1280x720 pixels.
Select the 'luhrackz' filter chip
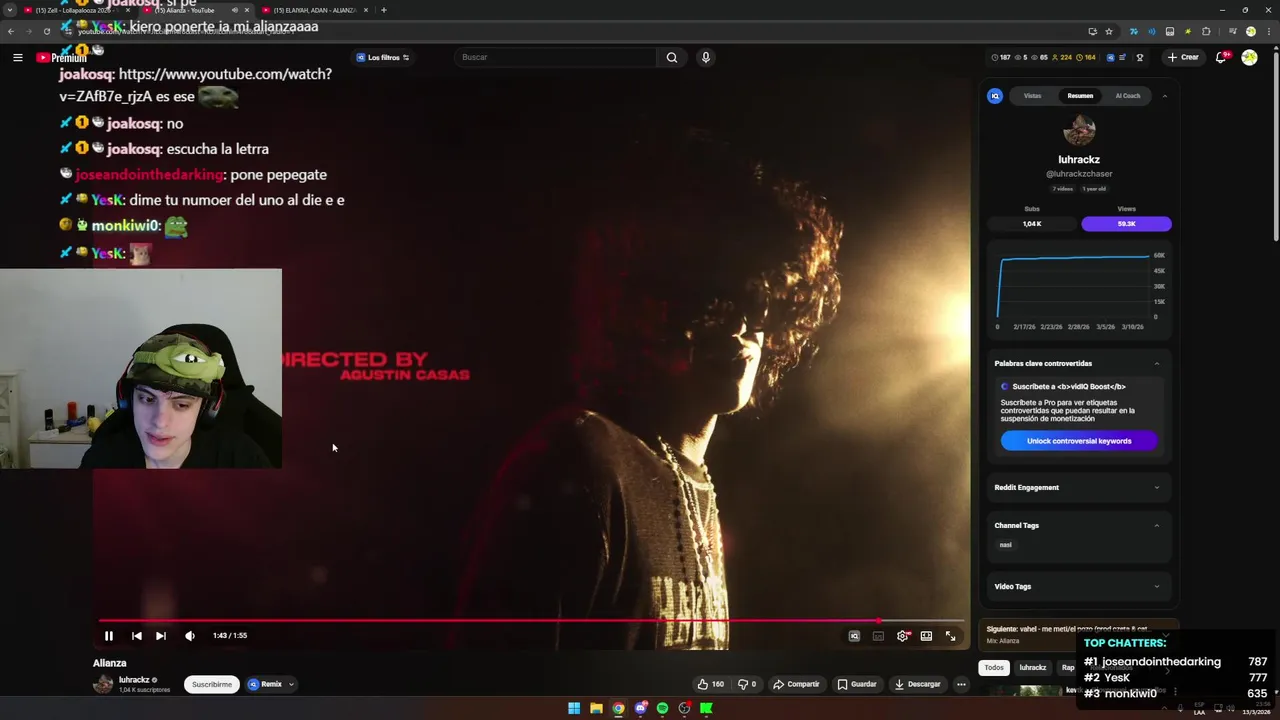pos(1033,667)
